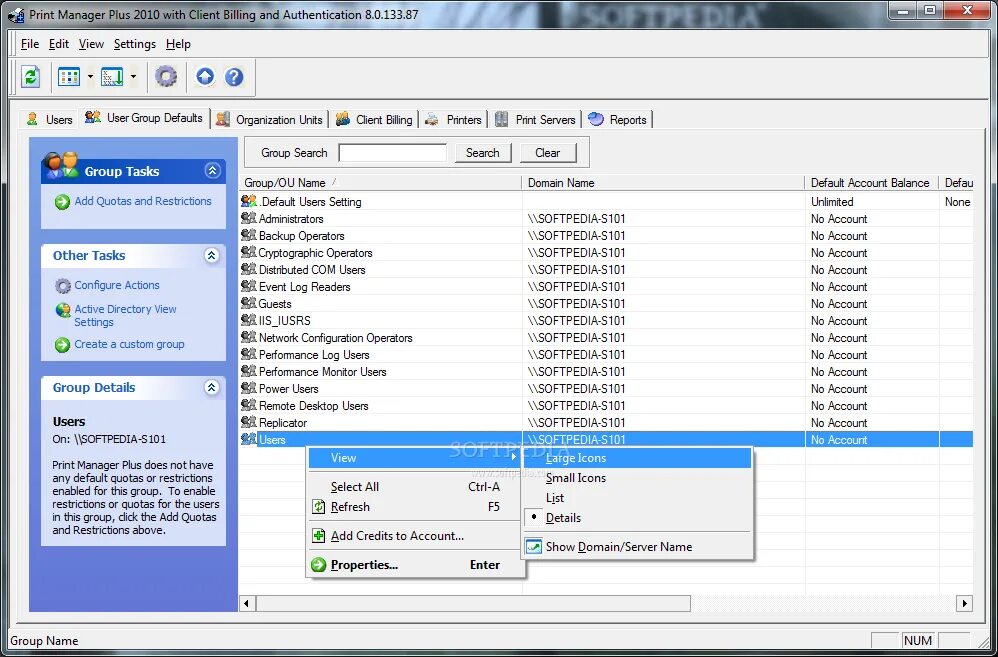Collapse the Group Details panel

point(213,387)
